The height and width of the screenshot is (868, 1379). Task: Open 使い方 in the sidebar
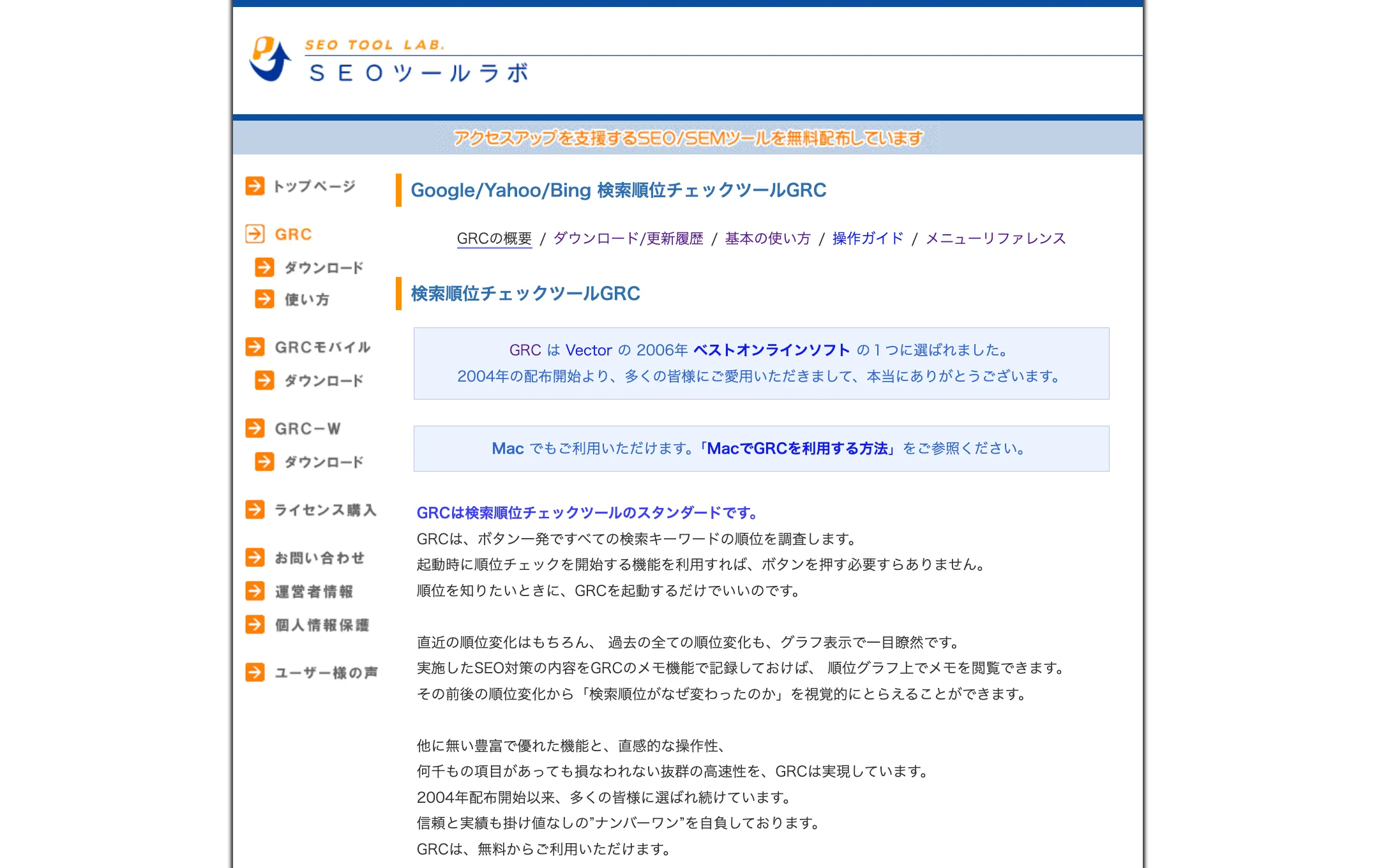307,299
